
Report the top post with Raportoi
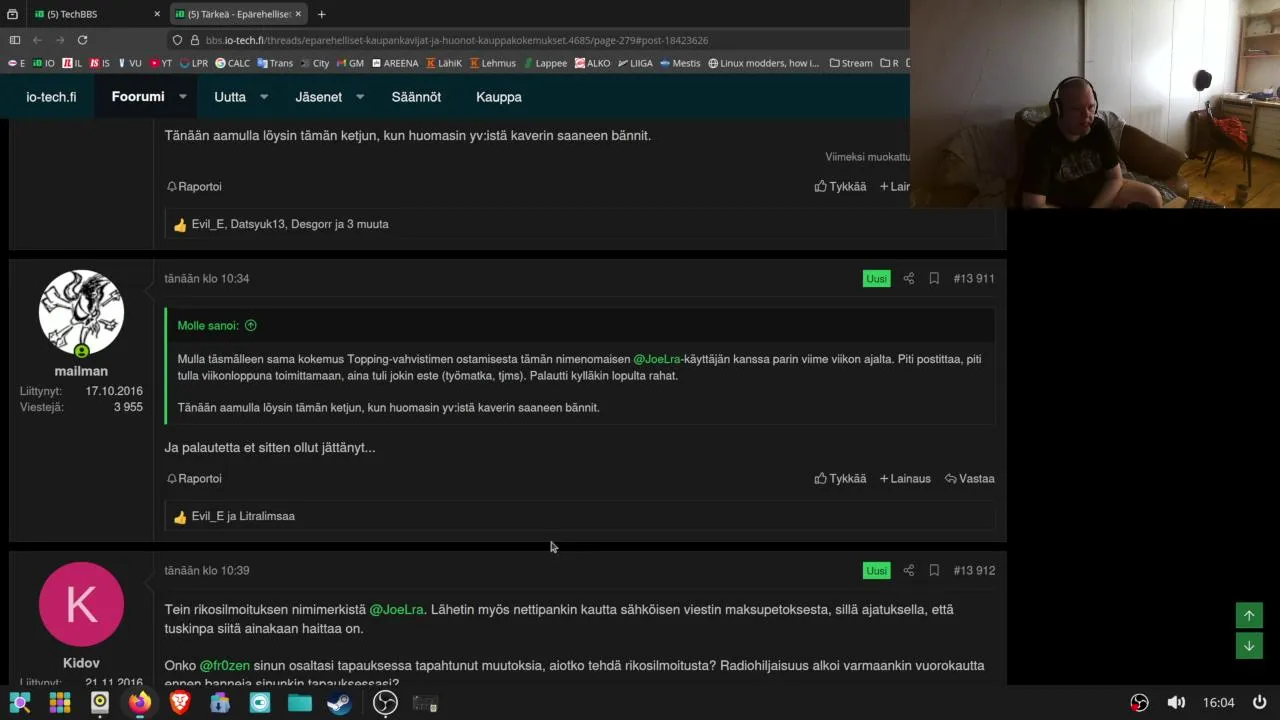point(194,186)
